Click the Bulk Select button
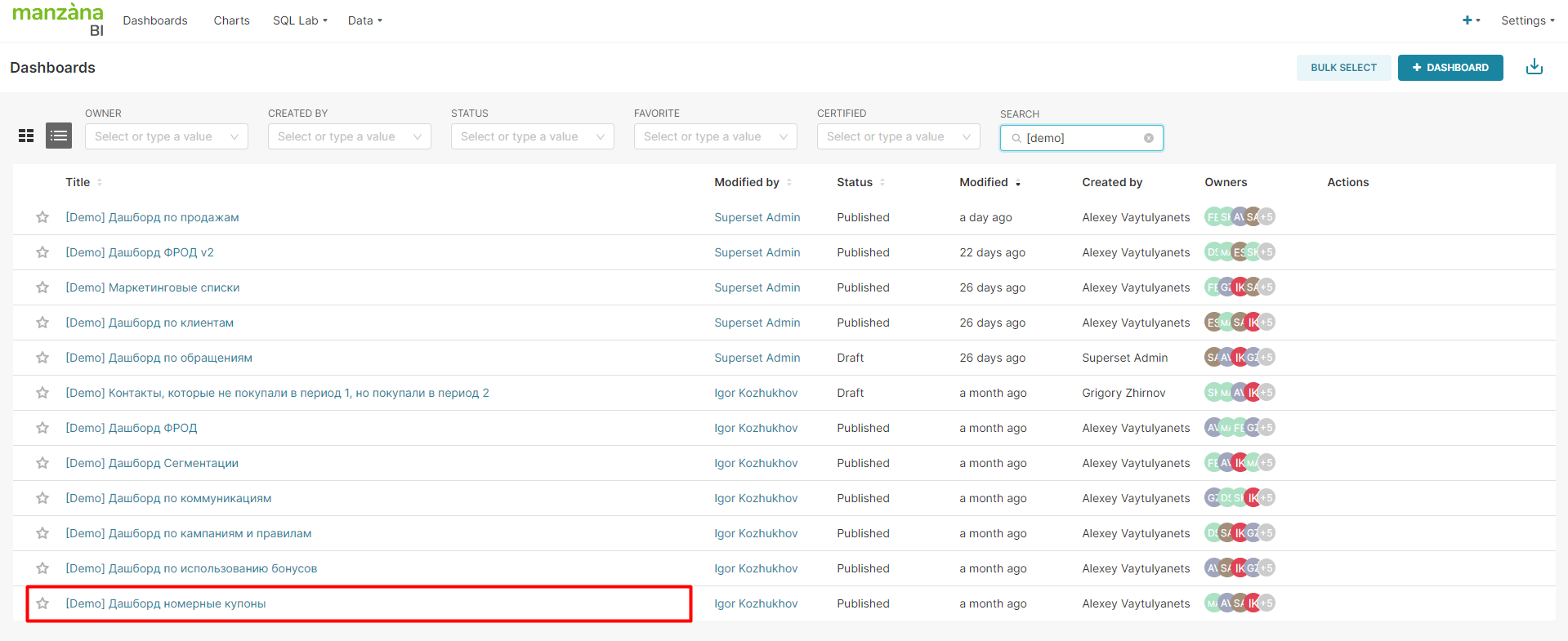The width and height of the screenshot is (1568, 641). (x=1343, y=68)
